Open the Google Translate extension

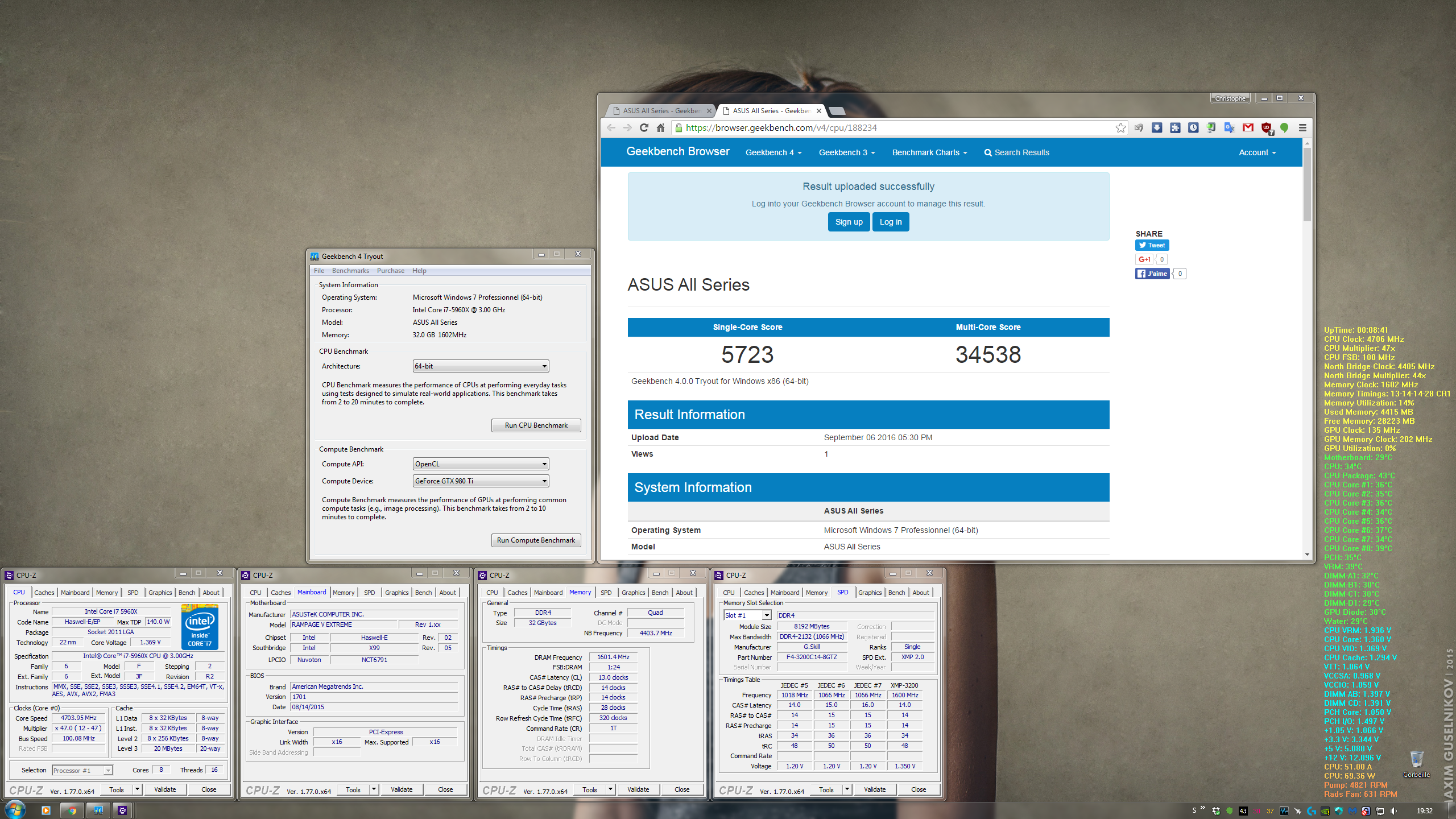tap(1230, 127)
